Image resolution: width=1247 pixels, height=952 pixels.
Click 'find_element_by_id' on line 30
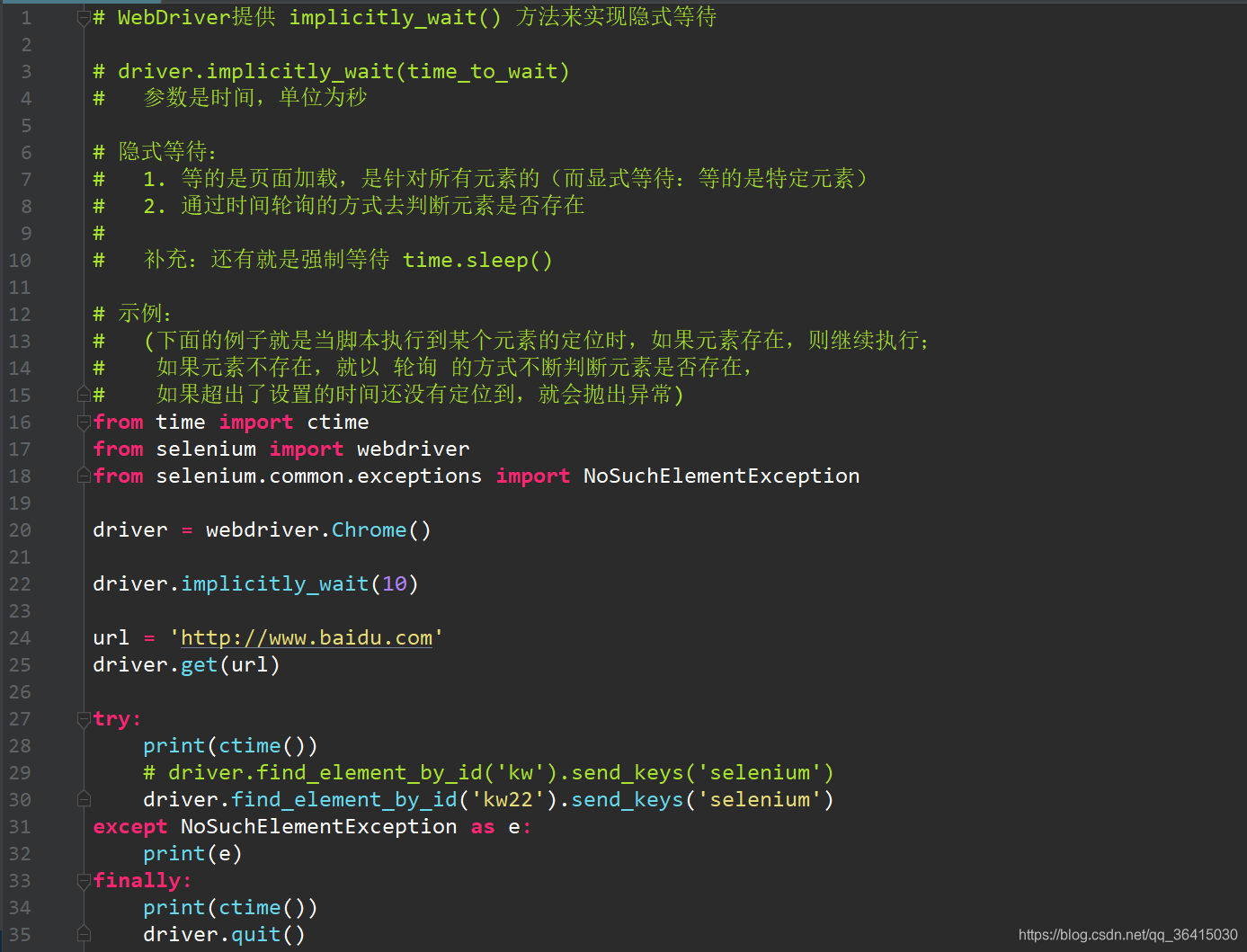344,800
